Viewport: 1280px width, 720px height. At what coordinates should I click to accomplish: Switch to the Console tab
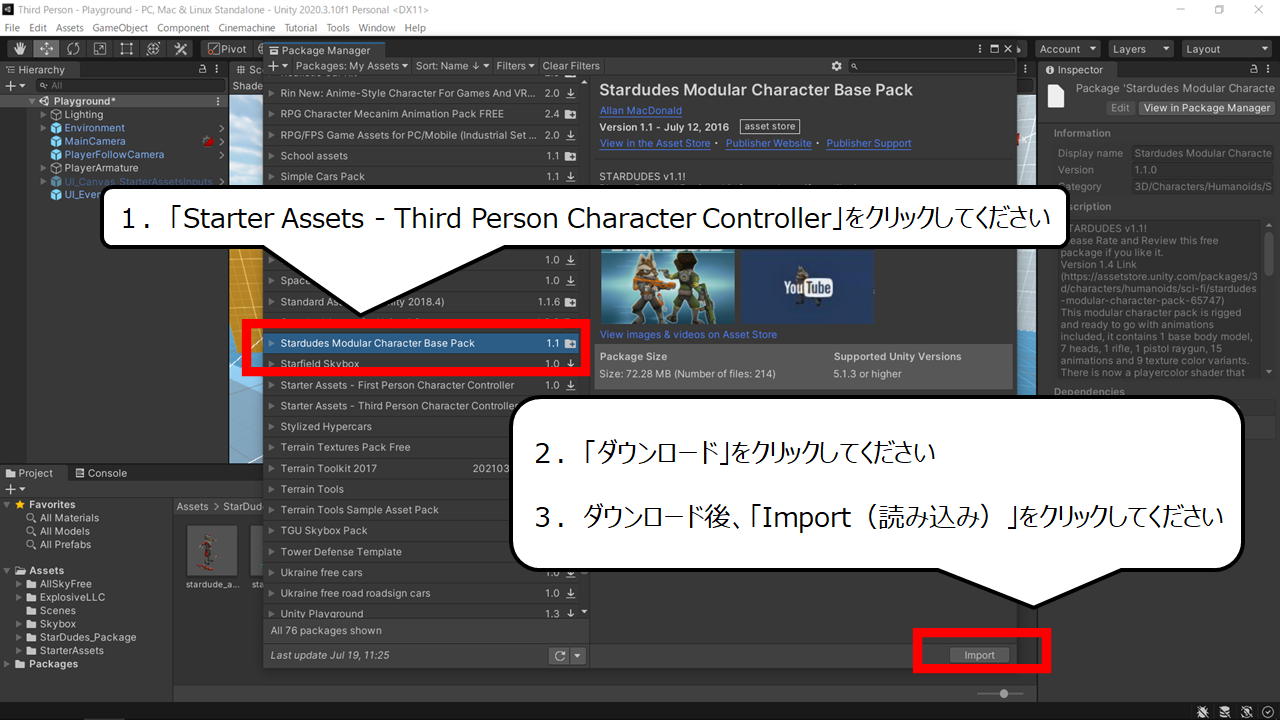coord(100,473)
